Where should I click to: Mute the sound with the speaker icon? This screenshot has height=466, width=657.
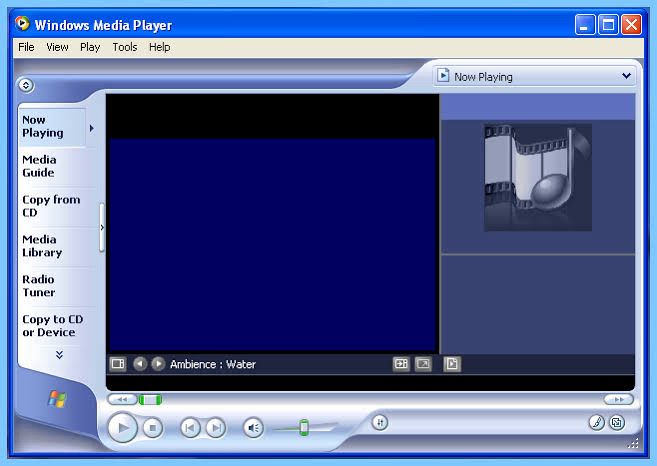[x=253, y=428]
